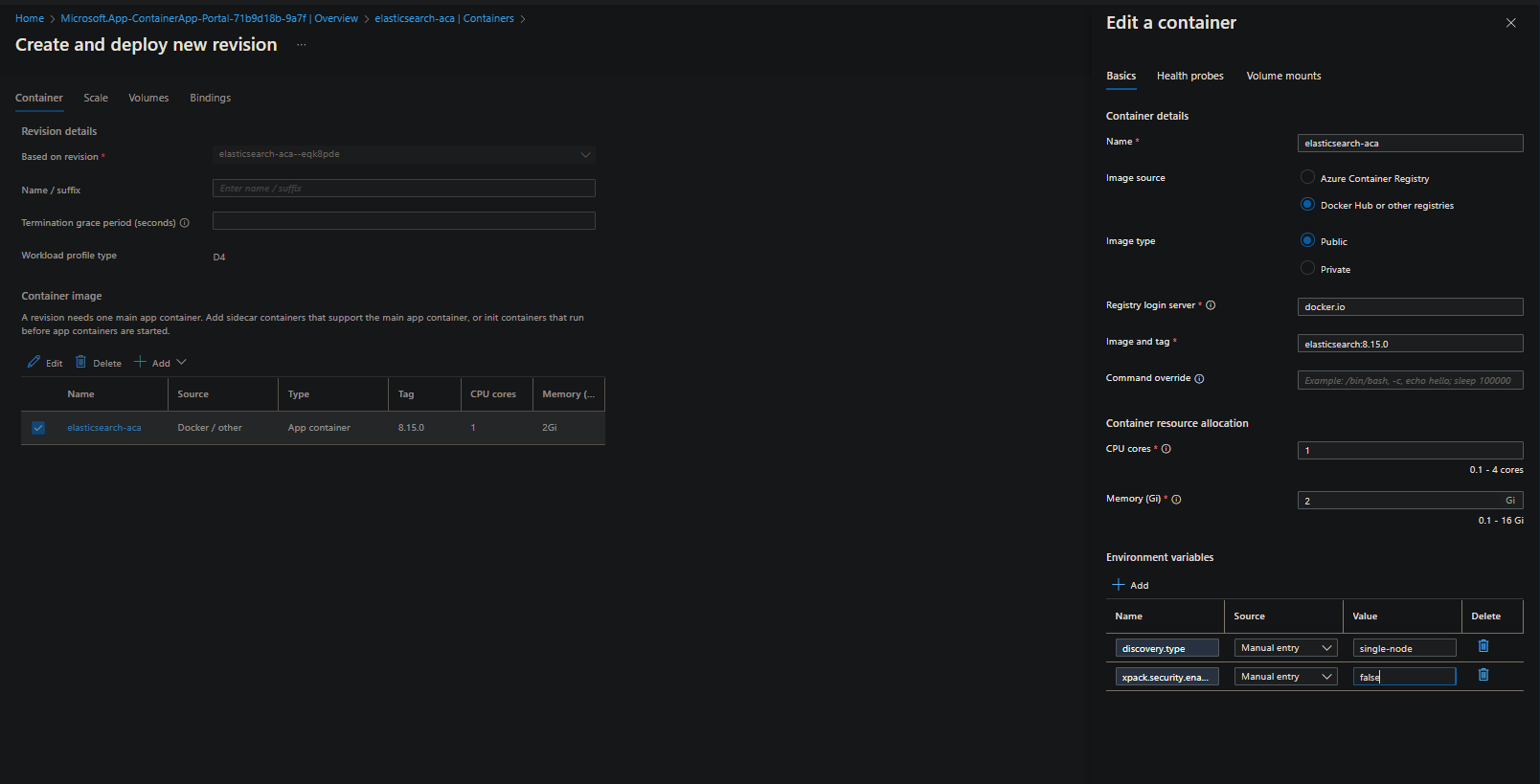Click the App container type cell
Image resolution: width=1540 pixels, height=784 pixels.
319,428
